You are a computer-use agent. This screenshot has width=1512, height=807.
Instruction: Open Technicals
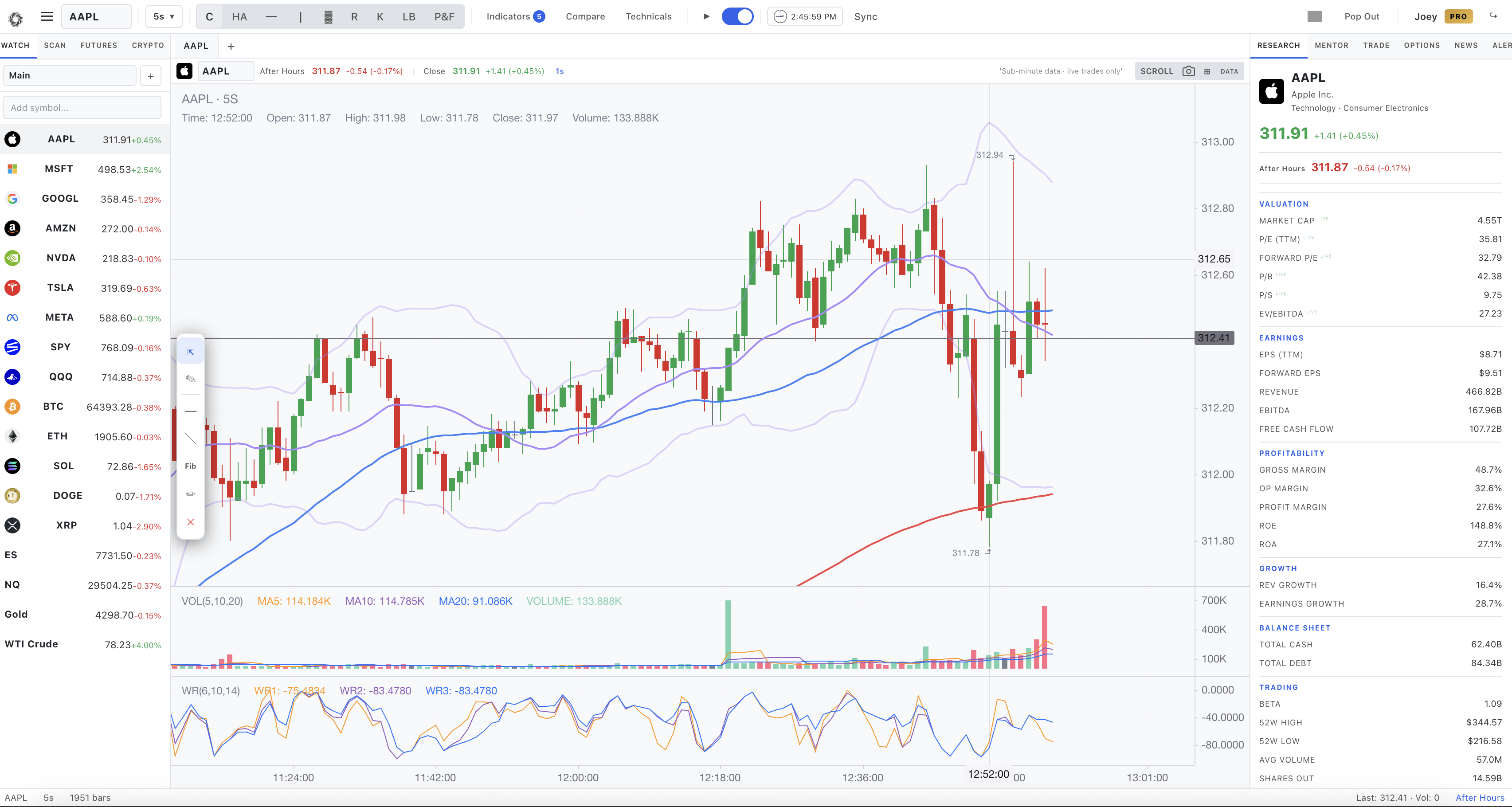(x=649, y=16)
